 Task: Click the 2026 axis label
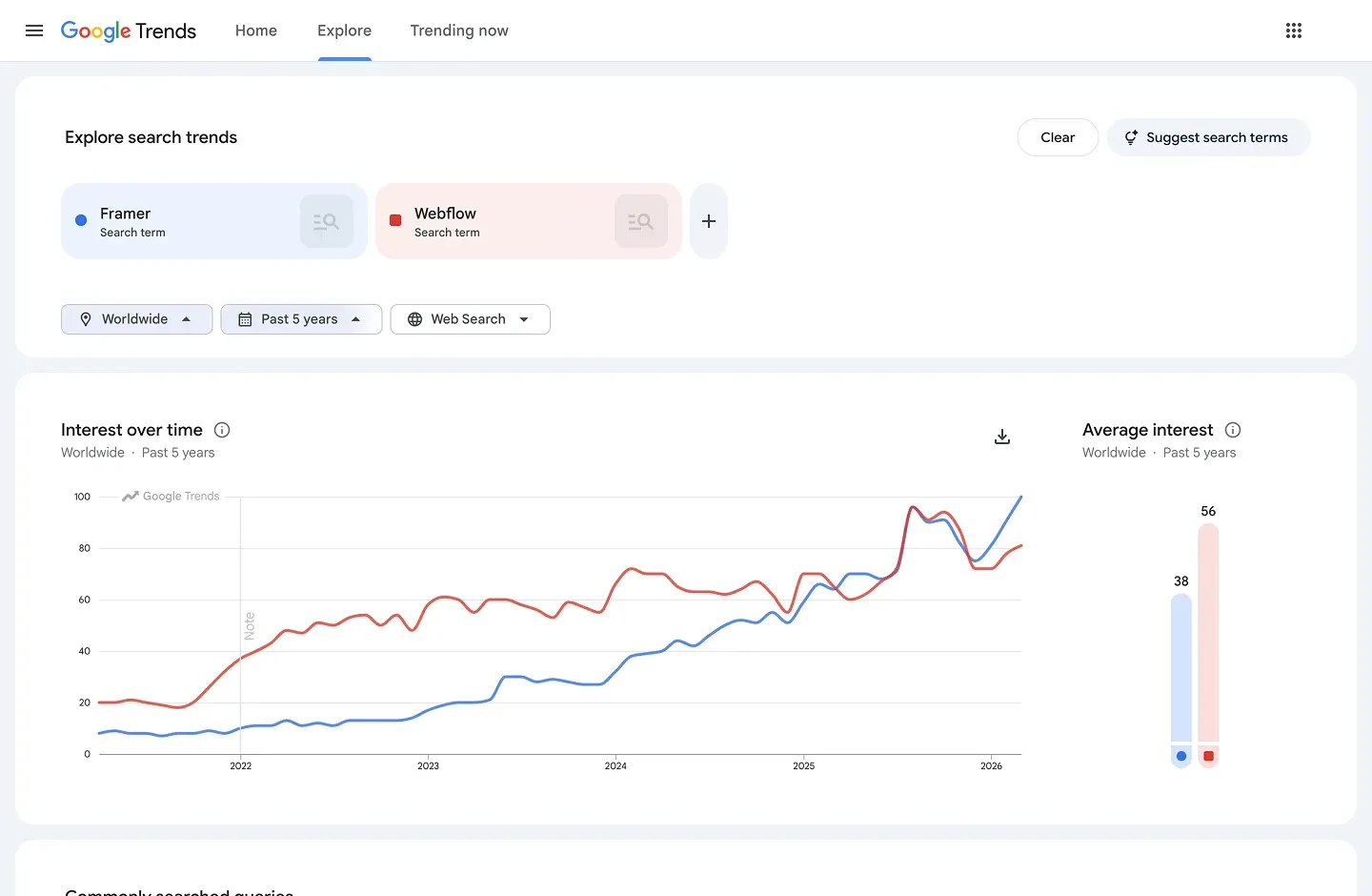991,765
